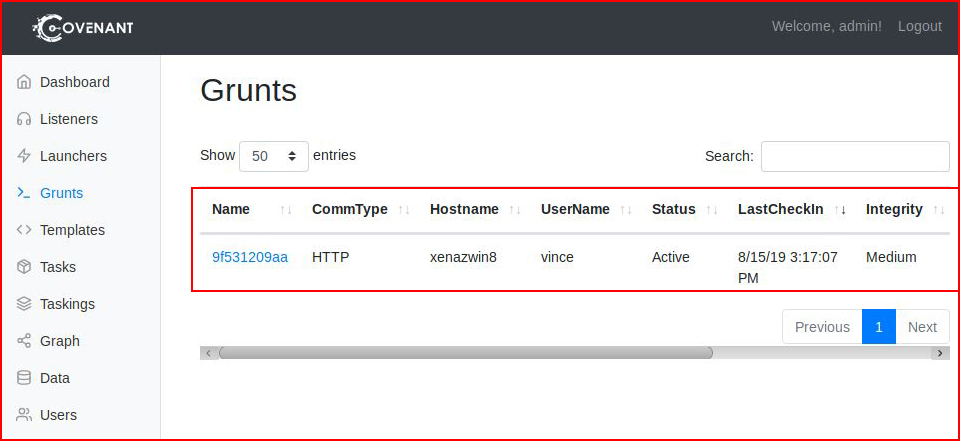Open Taskings via layers icon
960x441 pixels.
coord(24,304)
